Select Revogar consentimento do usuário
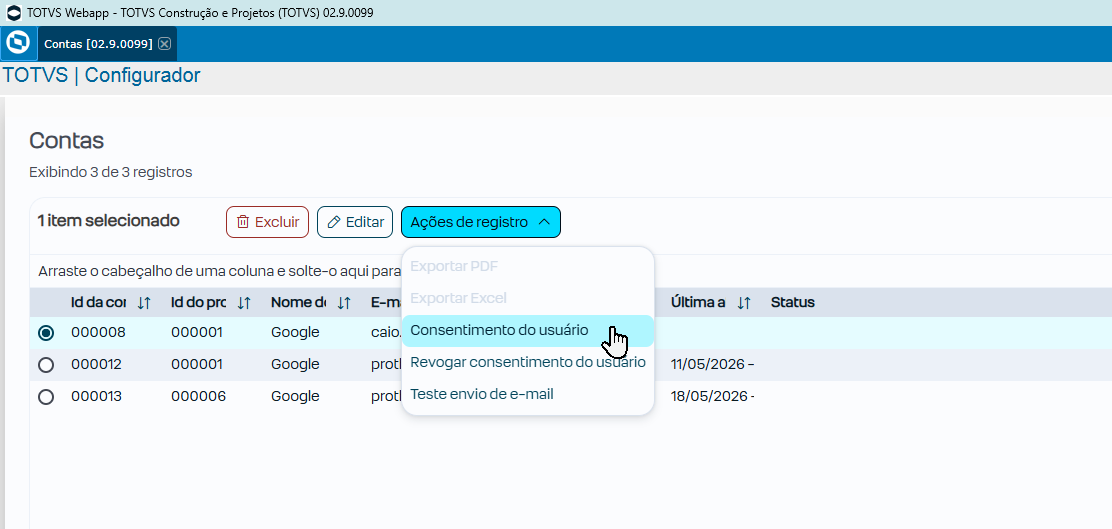The height and width of the screenshot is (529, 1112). tap(528, 362)
